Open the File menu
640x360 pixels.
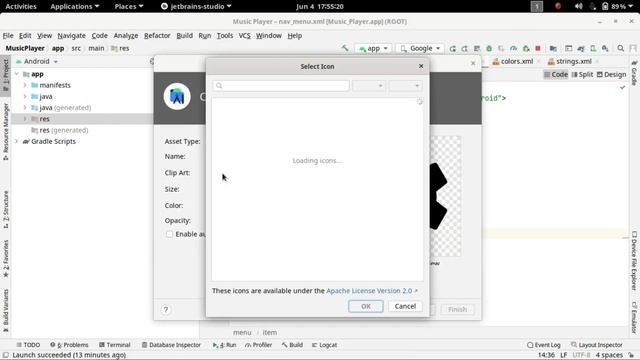click(8, 36)
